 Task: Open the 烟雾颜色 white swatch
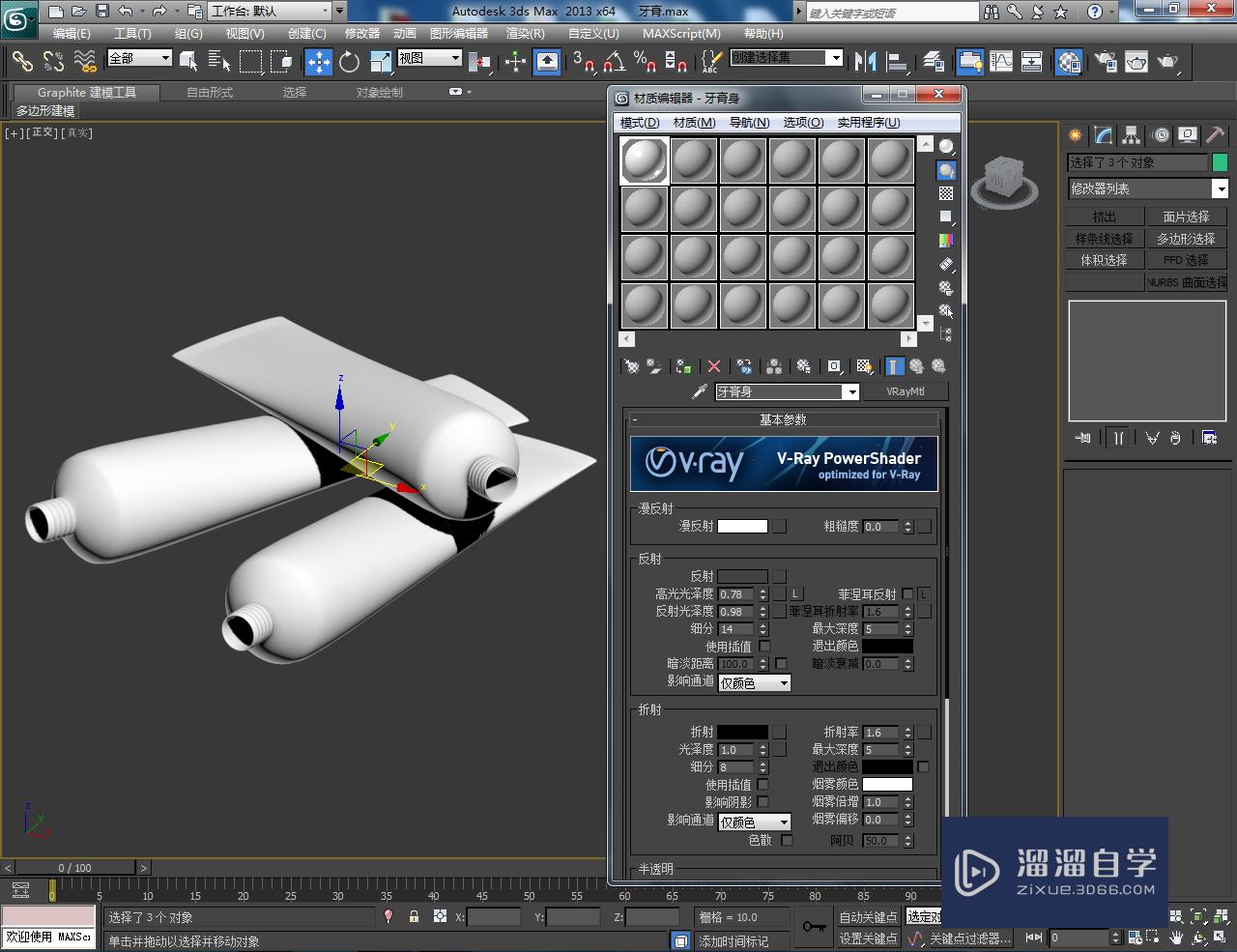click(887, 785)
